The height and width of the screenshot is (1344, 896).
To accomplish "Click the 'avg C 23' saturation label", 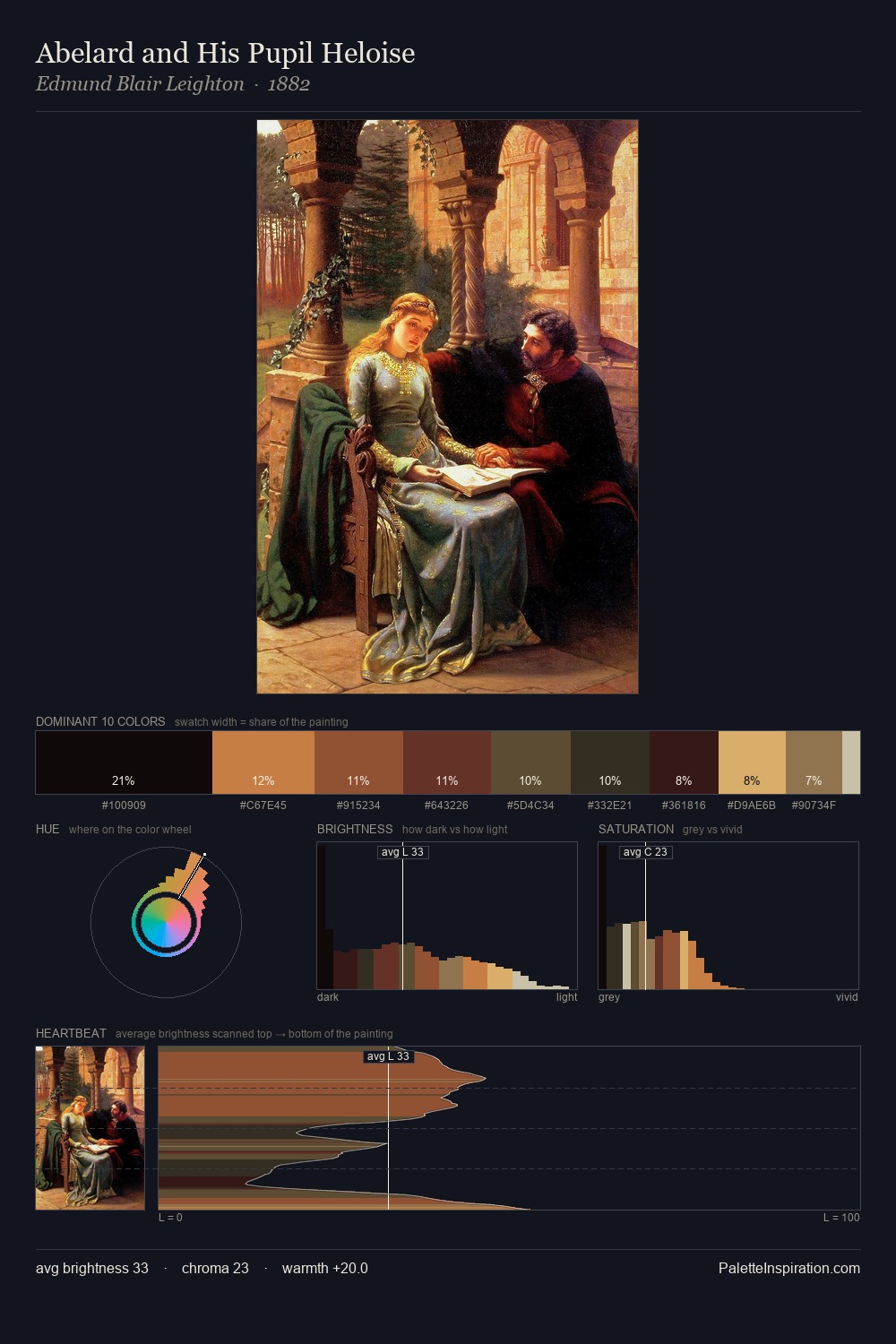I will coord(645,852).
